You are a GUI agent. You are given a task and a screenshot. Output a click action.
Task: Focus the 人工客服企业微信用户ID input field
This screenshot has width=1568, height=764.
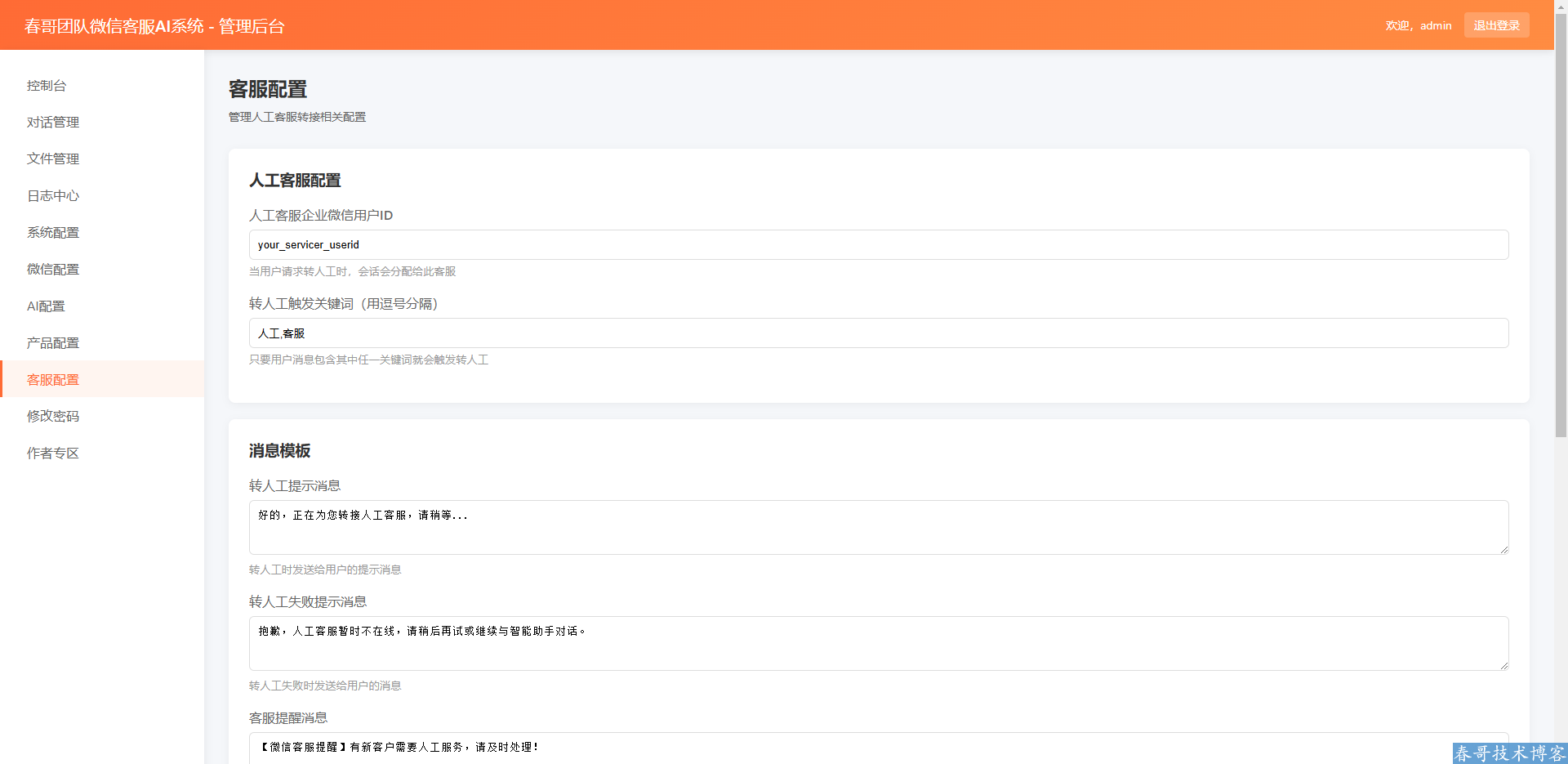coord(878,245)
